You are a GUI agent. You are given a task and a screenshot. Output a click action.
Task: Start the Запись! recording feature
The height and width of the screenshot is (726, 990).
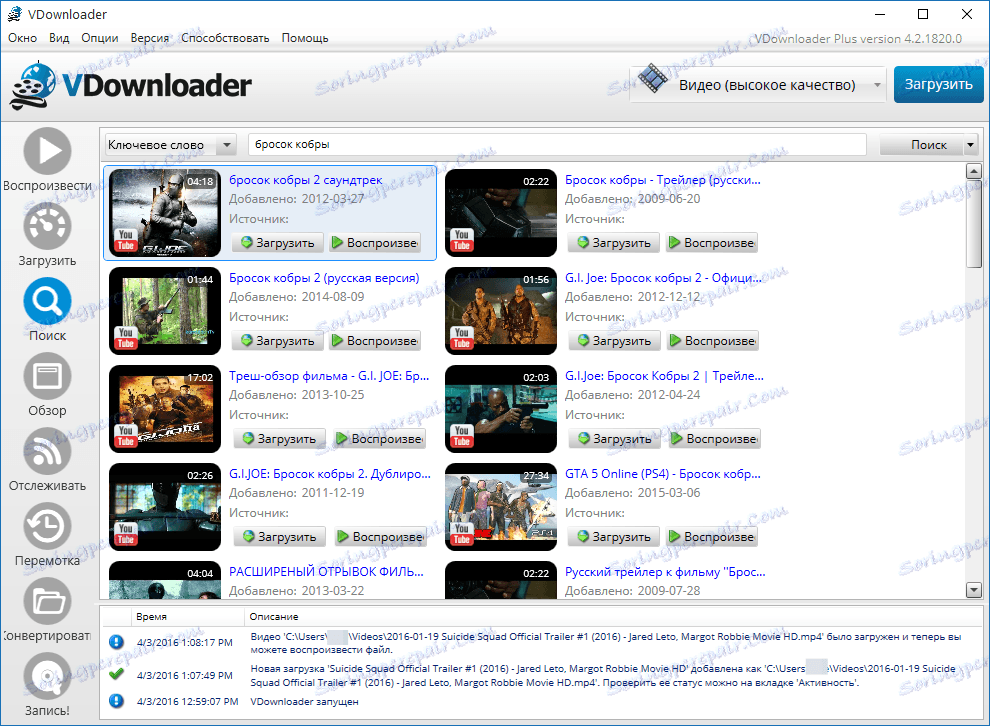(47, 678)
